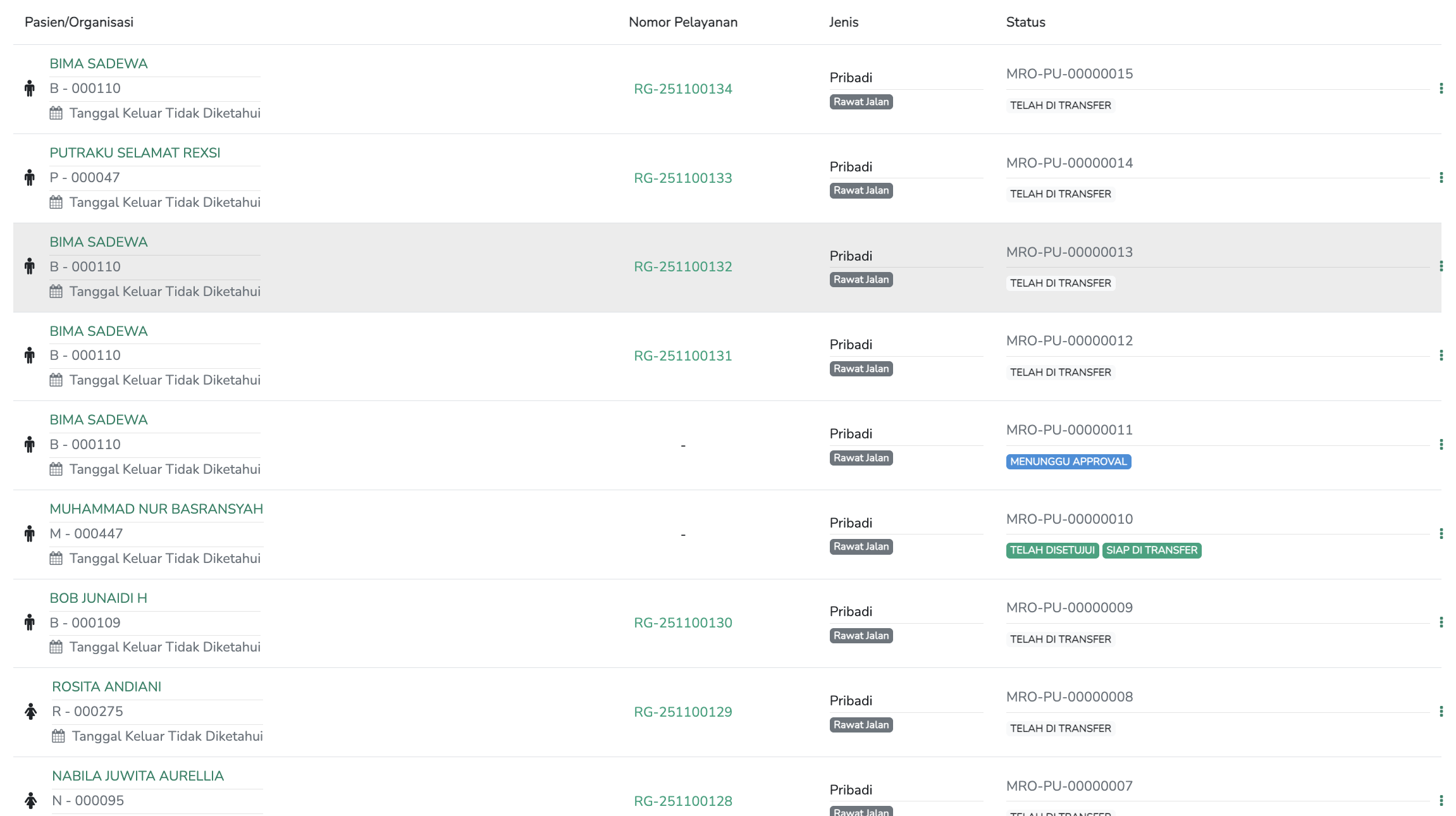The image size is (1456, 816).
Task: Open service number RG-251100134 link
Action: [x=683, y=89]
